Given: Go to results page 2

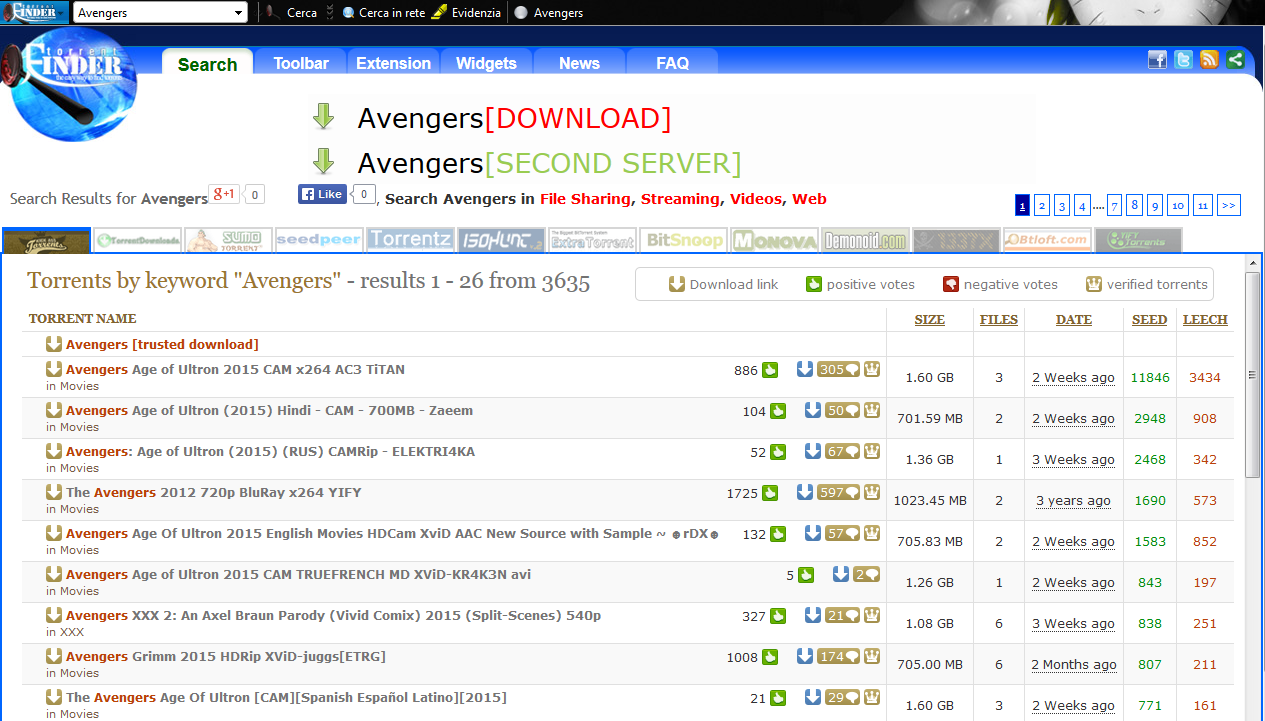Looking at the screenshot, I should [1042, 205].
